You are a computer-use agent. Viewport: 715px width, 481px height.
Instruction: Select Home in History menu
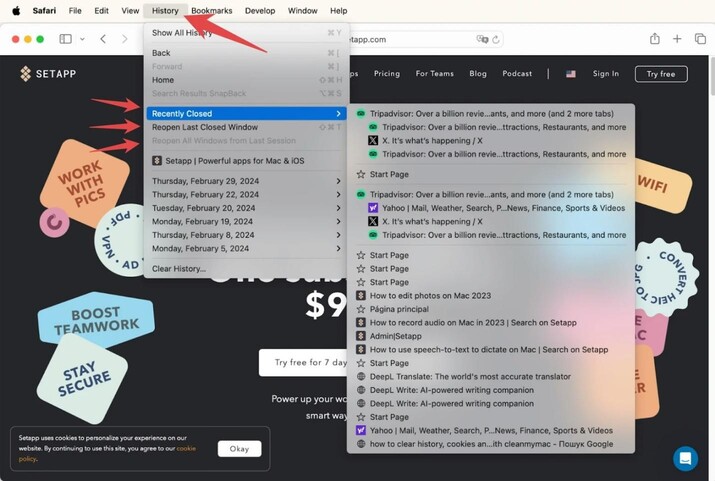246,80
